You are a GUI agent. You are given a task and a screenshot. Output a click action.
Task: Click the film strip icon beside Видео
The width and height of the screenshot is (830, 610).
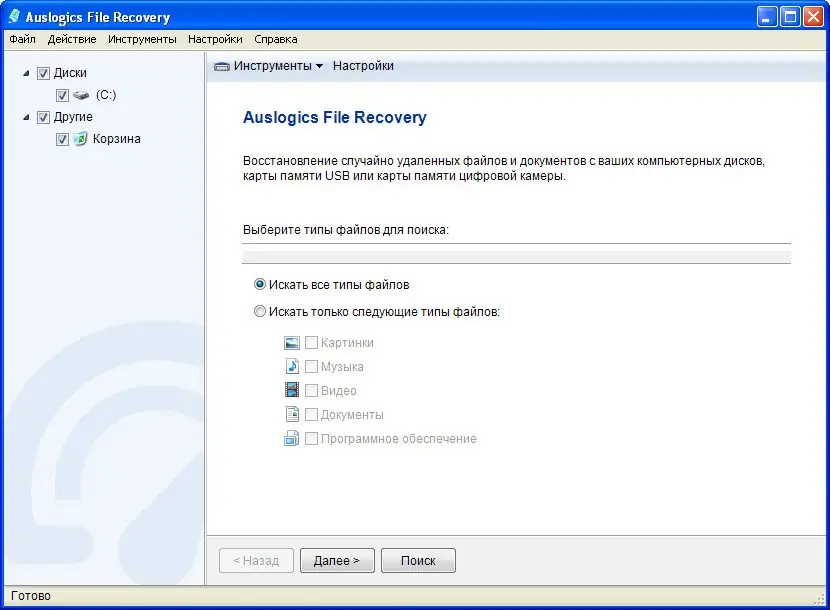tap(292, 390)
